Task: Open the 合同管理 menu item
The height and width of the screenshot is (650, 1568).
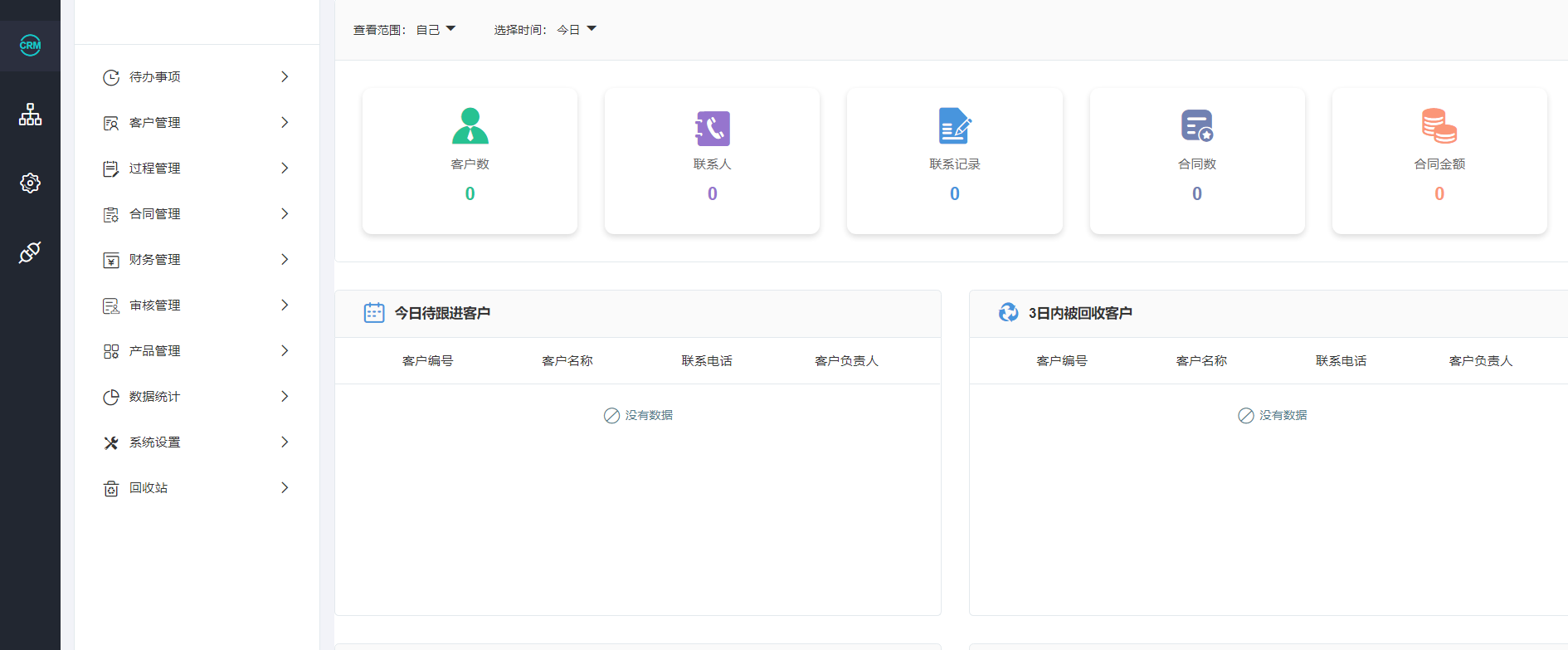Action: pyautogui.click(x=197, y=213)
